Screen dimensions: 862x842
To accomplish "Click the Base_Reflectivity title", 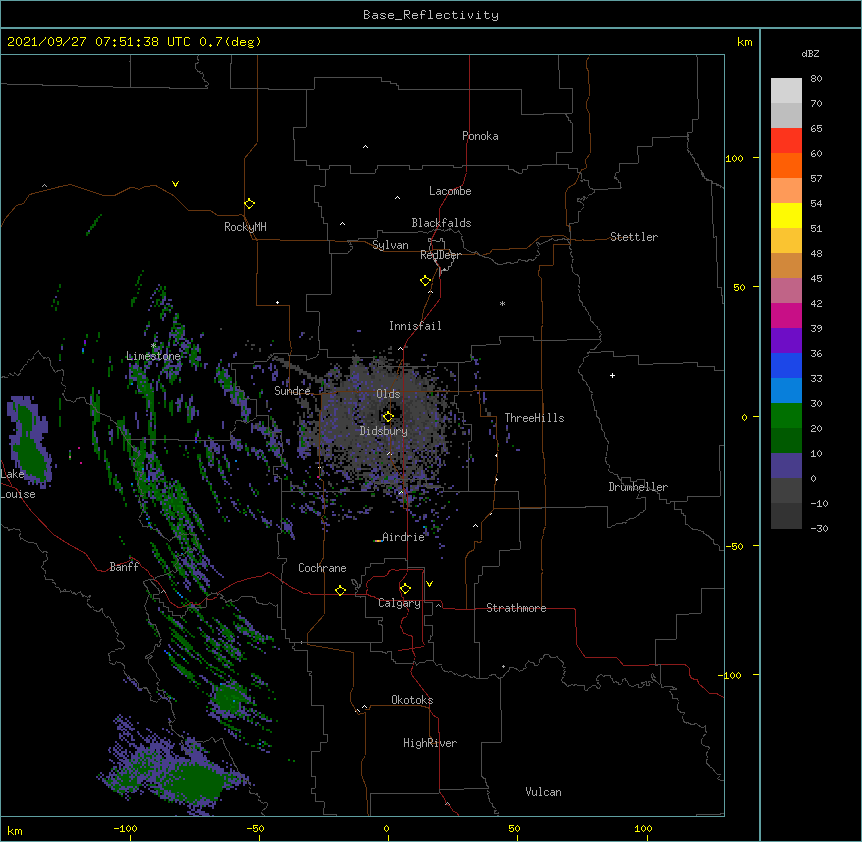I will [x=431, y=15].
